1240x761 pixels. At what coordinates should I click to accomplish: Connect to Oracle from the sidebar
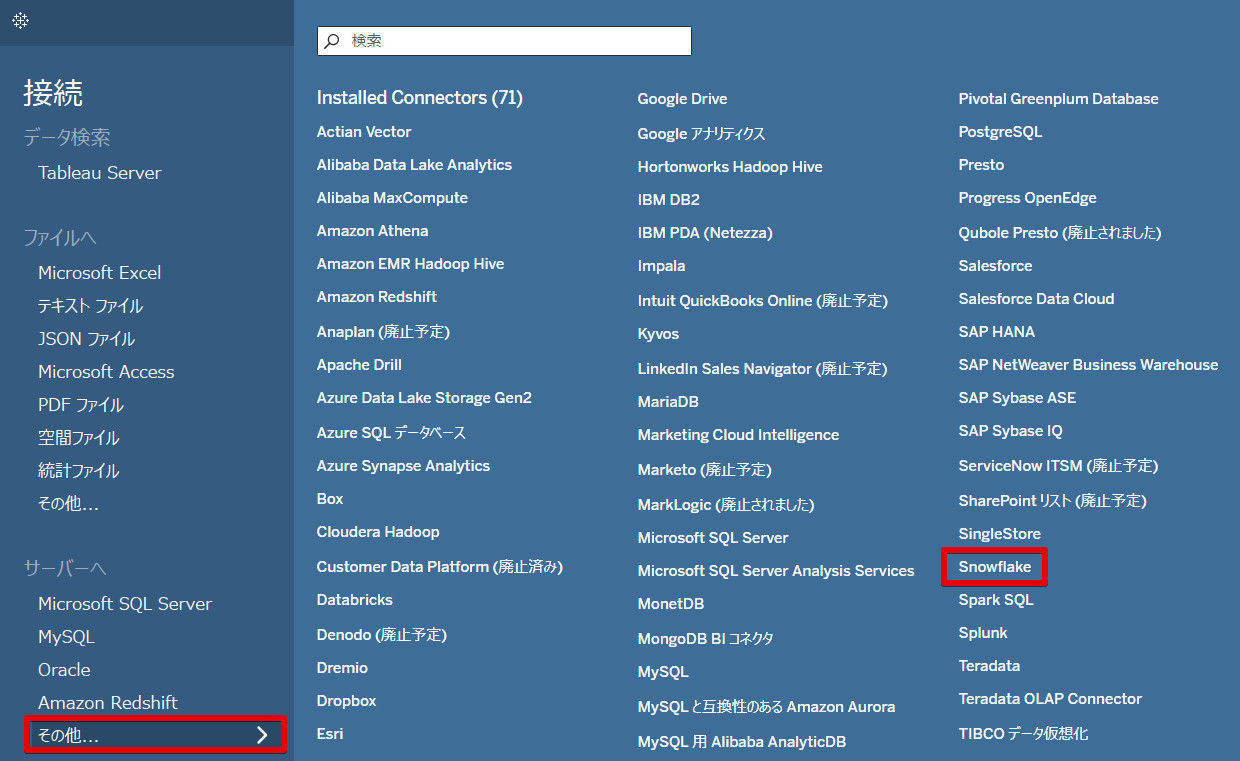(x=64, y=670)
